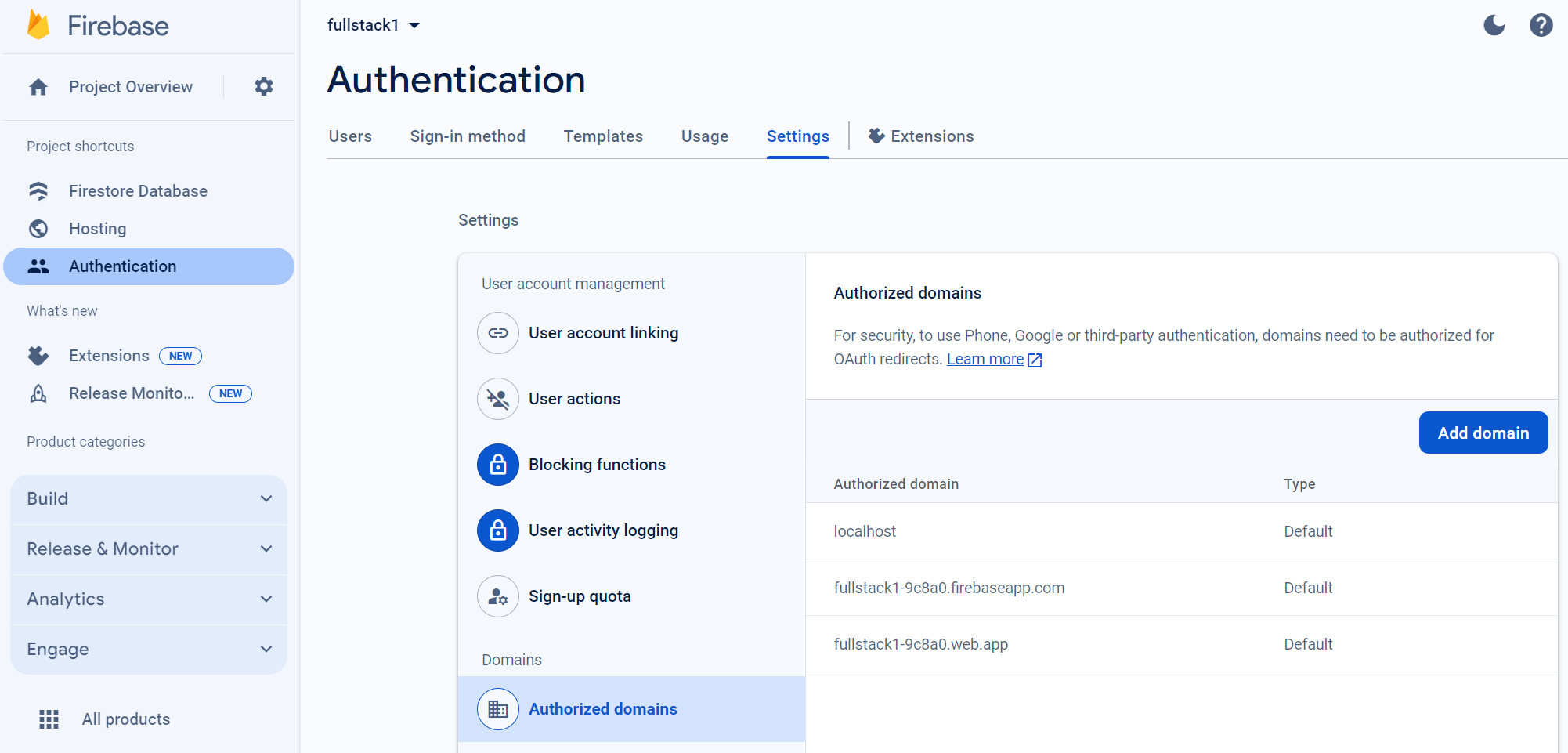Open Release Monitoring under What's new
This screenshot has width=1568, height=753.
pyautogui.click(x=131, y=393)
